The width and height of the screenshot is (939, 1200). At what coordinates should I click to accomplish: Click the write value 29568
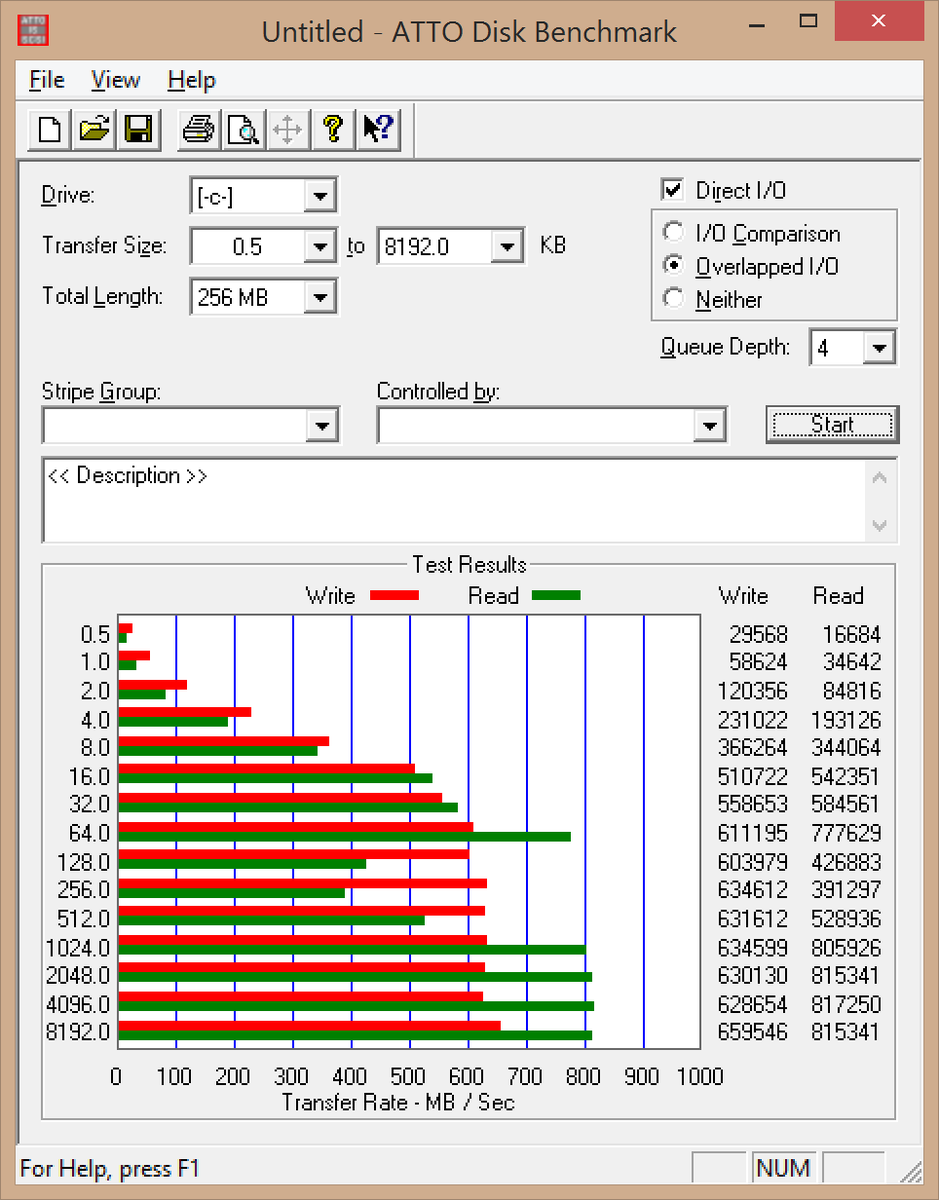coord(758,634)
